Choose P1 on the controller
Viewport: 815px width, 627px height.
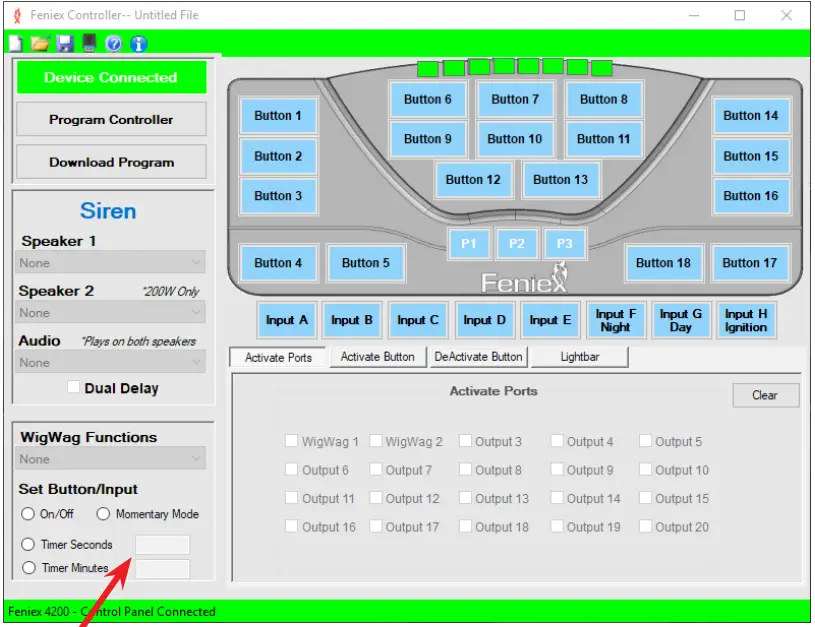click(468, 243)
